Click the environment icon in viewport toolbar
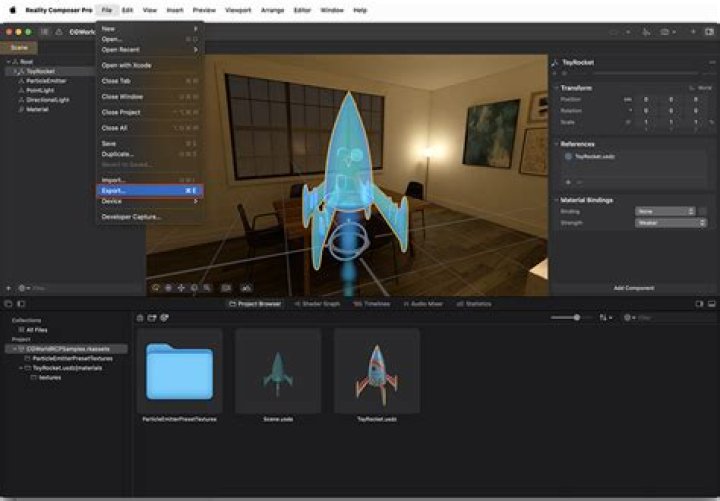This screenshot has height=501, width=720. click(247, 288)
